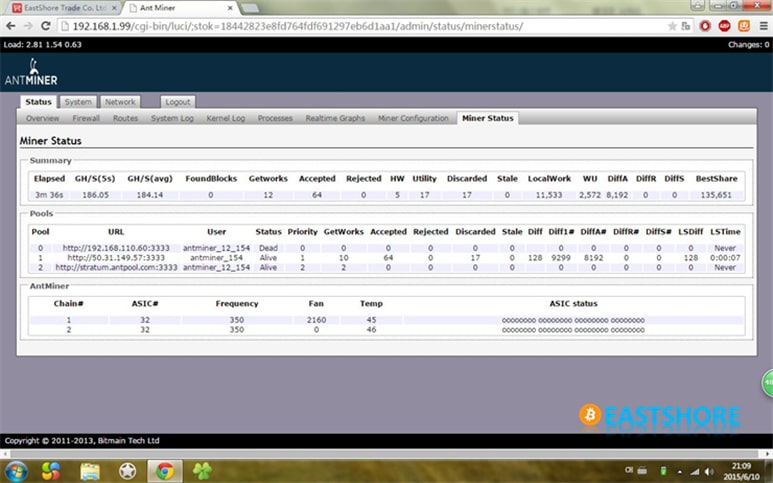Screen dimensions: 773x483
Task: Bookmark page with the star icon
Action: coord(672,26)
